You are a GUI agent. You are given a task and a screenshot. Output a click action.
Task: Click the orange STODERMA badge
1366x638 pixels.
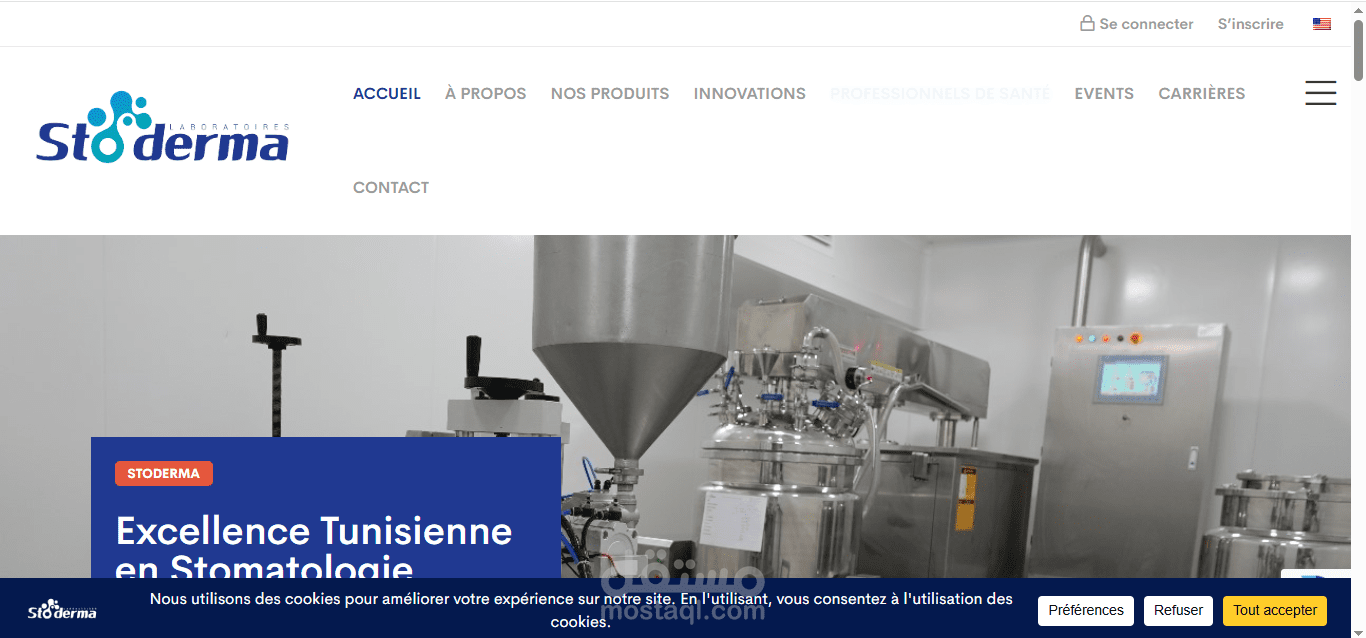tap(164, 473)
